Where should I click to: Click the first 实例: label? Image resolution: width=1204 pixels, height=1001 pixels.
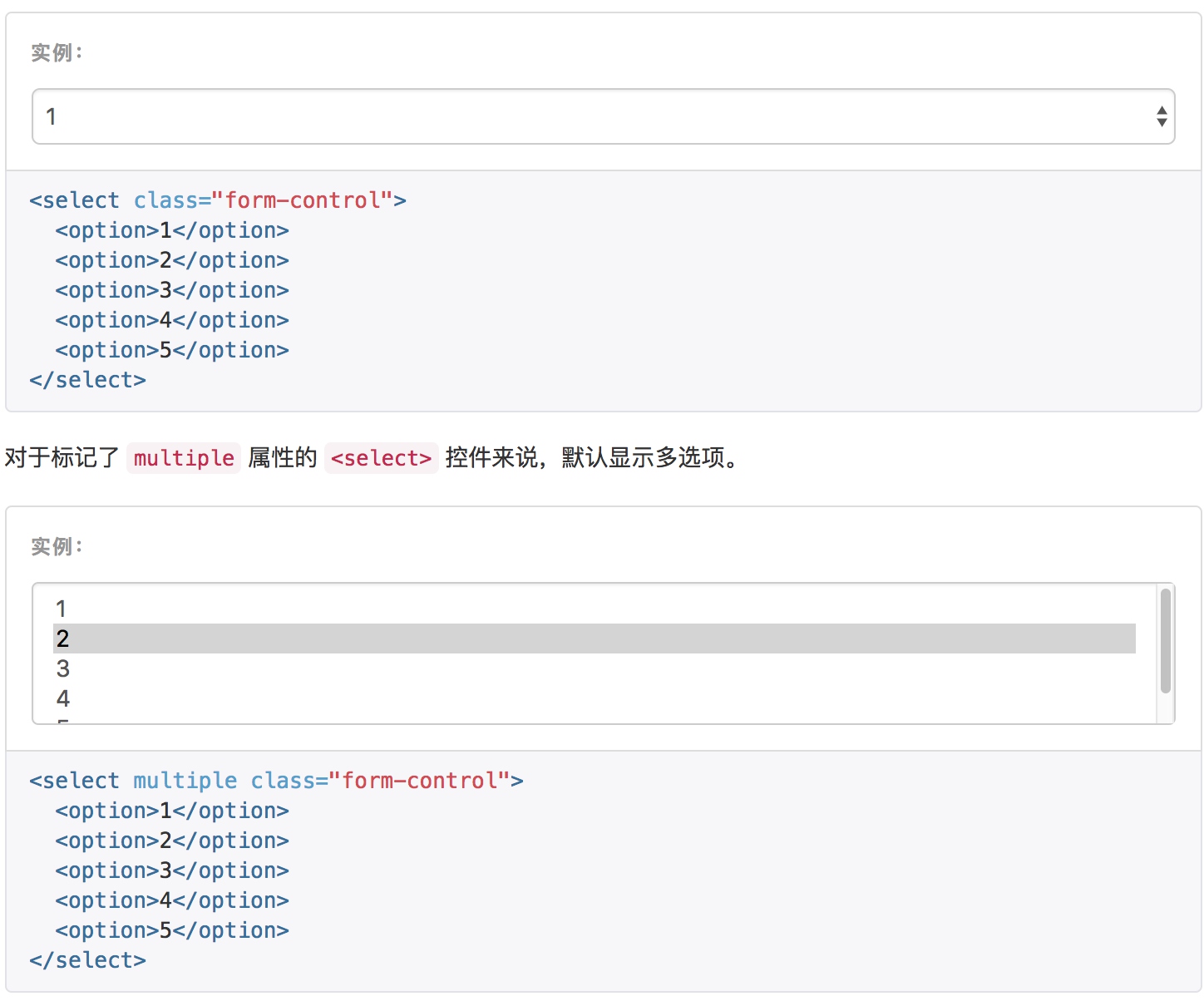click(x=57, y=52)
